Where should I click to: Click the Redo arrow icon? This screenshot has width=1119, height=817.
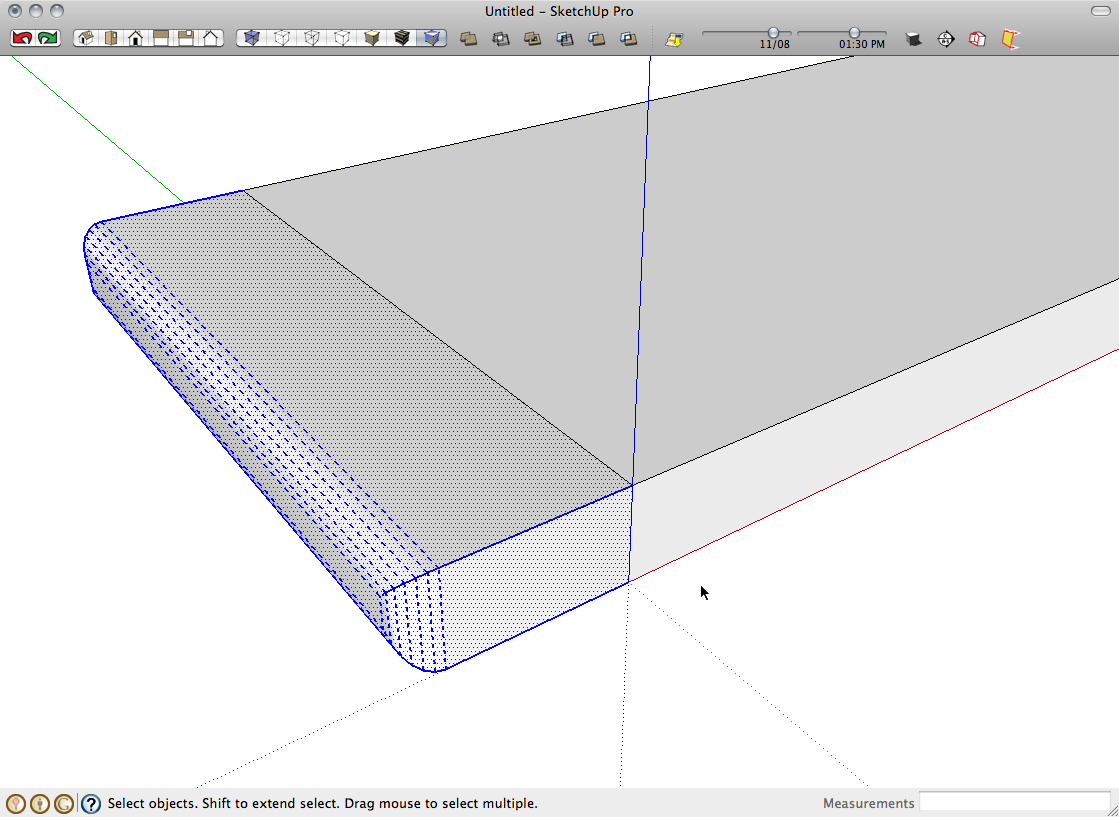click(48, 39)
